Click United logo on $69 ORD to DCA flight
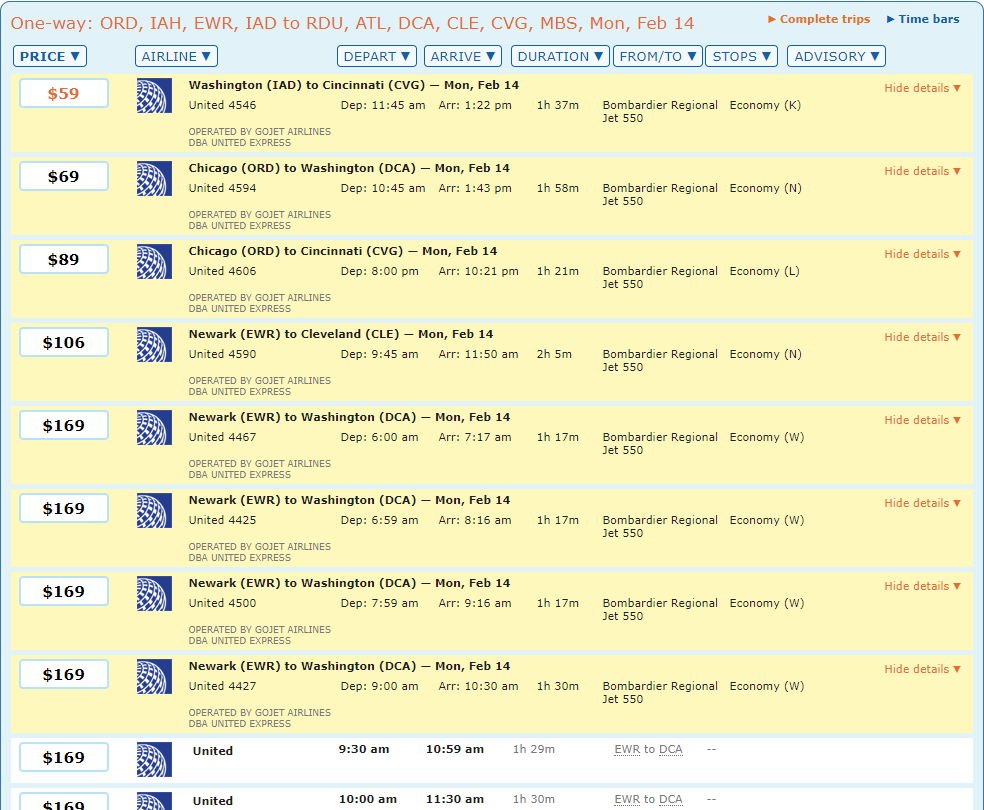Viewport: 984px width, 810px height. (154, 179)
